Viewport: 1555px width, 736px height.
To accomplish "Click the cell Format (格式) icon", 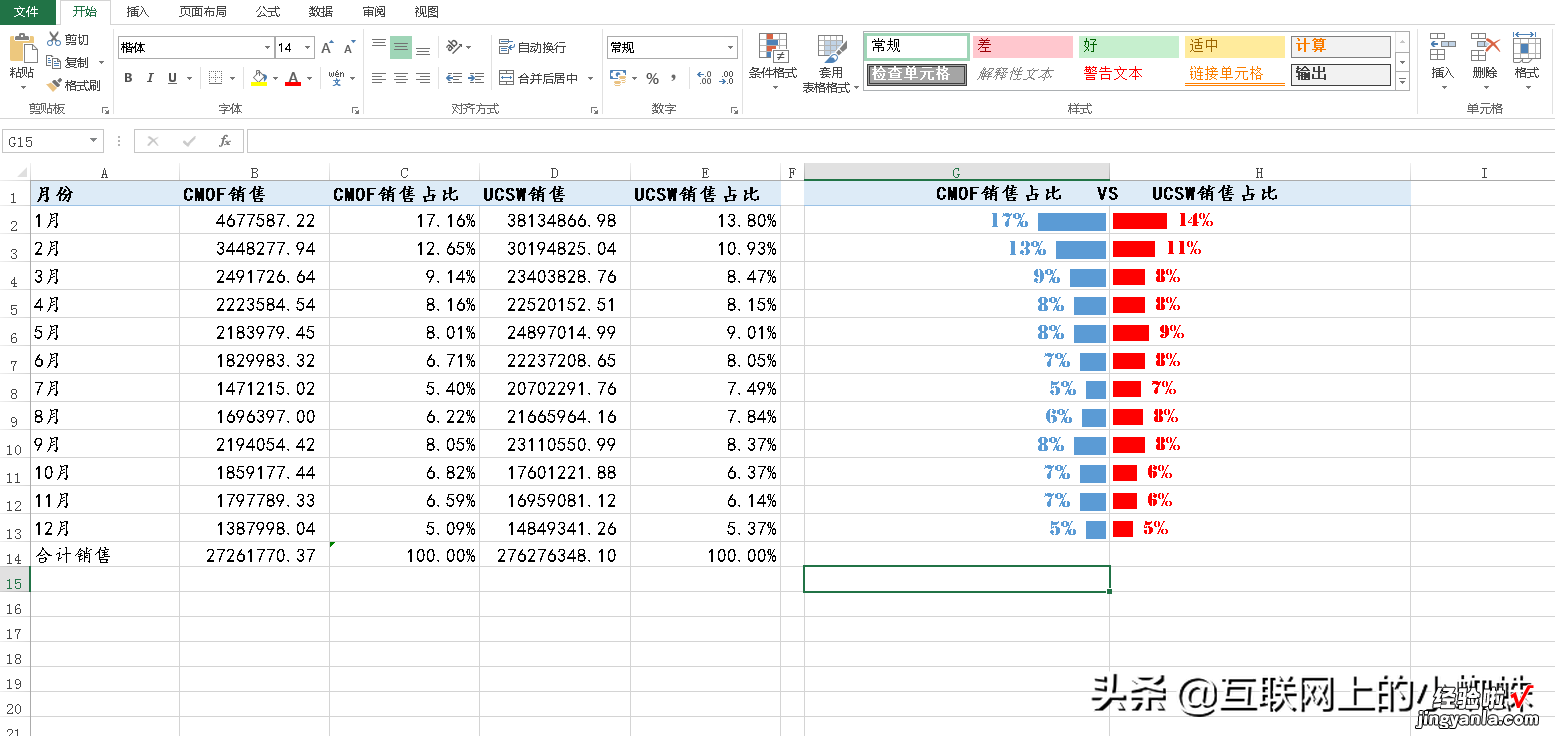I will pyautogui.click(x=1526, y=47).
